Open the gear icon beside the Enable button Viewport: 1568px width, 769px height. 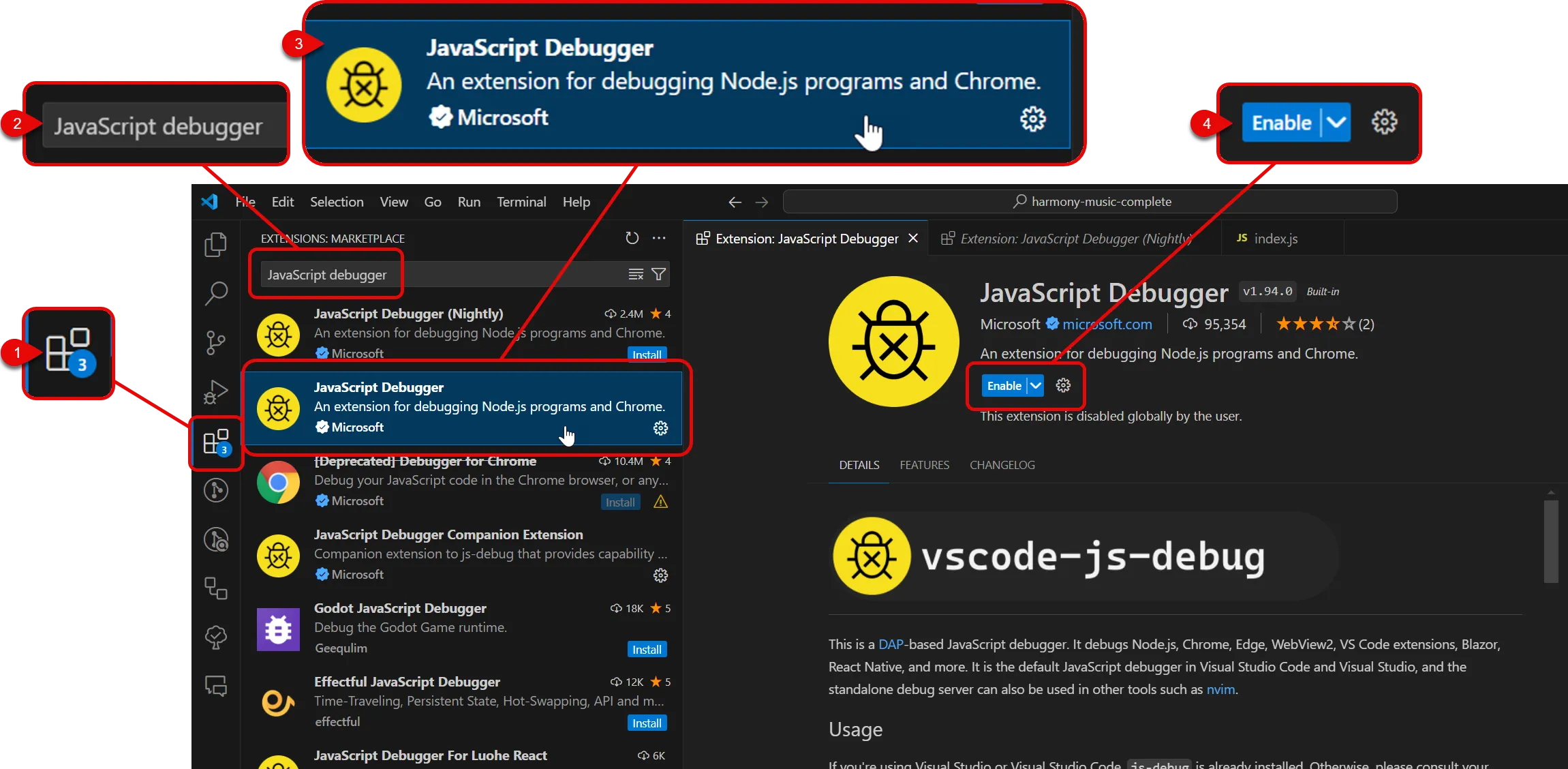pyautogui.click(x=1062, y=385)
